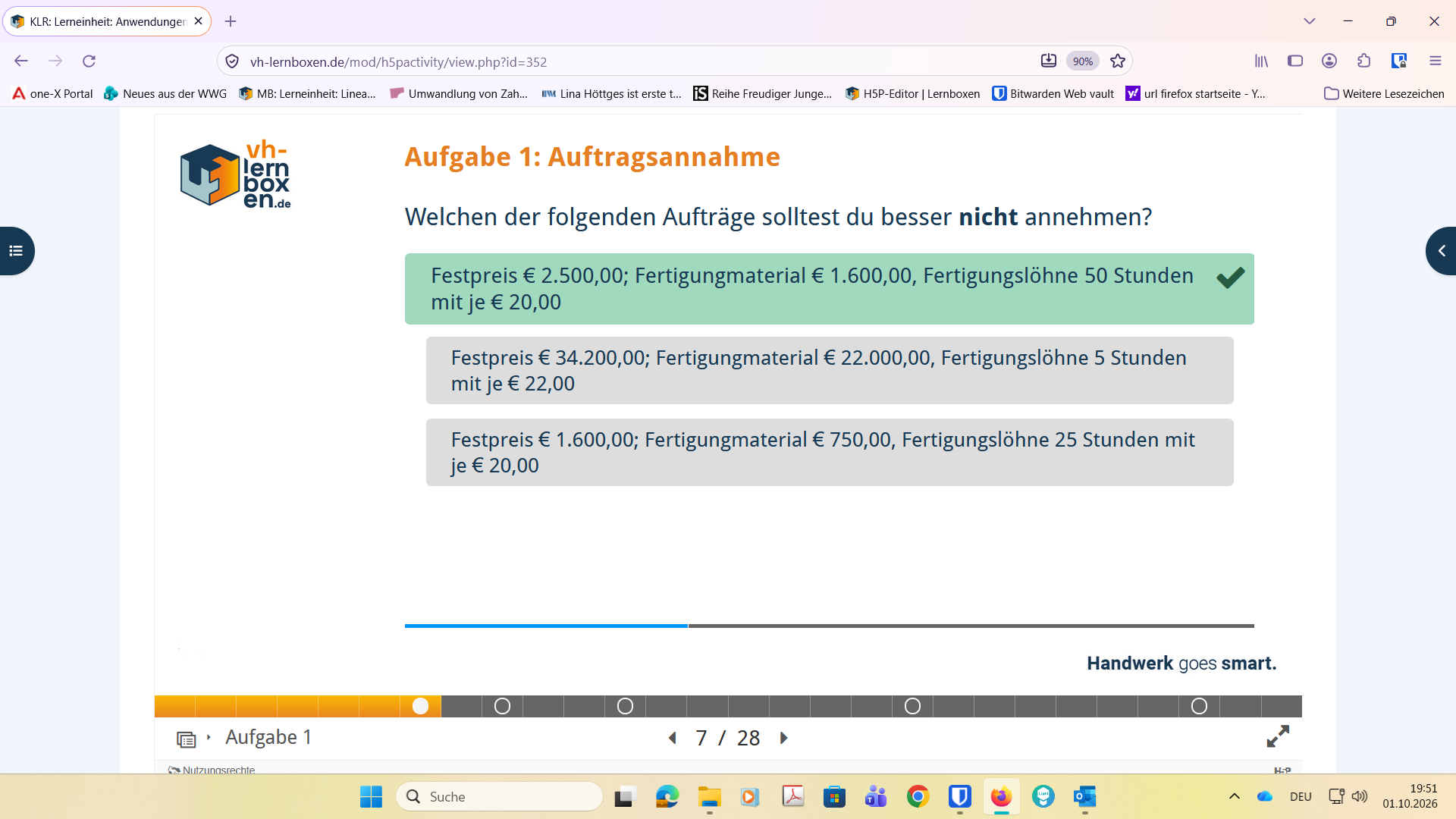Select the Festpreis € 2.500,00 answer
This screenshot has width=1456, height=819.
(829, 289)
